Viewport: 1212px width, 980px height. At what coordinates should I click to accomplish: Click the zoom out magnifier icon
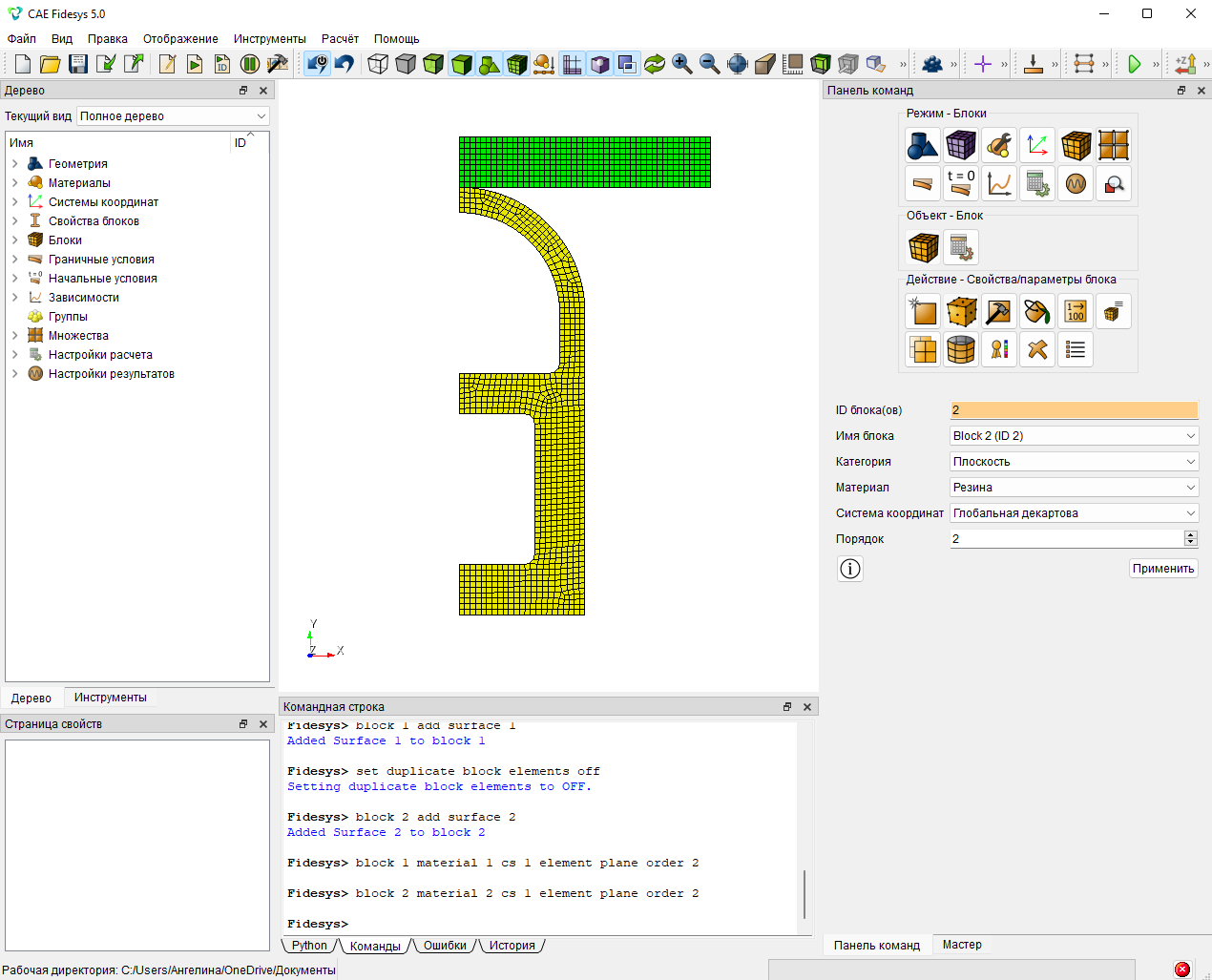pyautogui.click(x=709, y=64)
